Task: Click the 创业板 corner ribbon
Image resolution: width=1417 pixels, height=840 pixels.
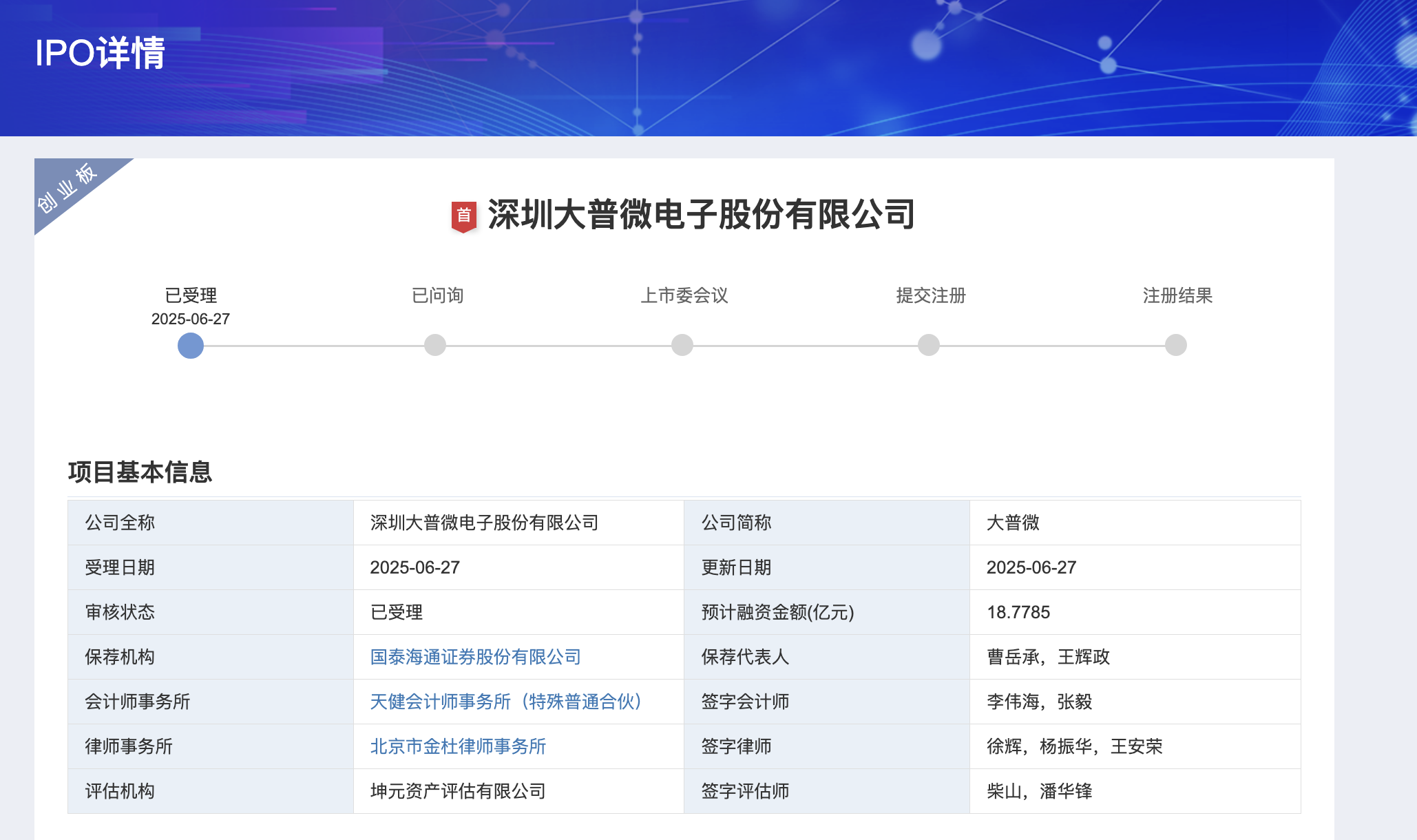Action: [67, 189]
